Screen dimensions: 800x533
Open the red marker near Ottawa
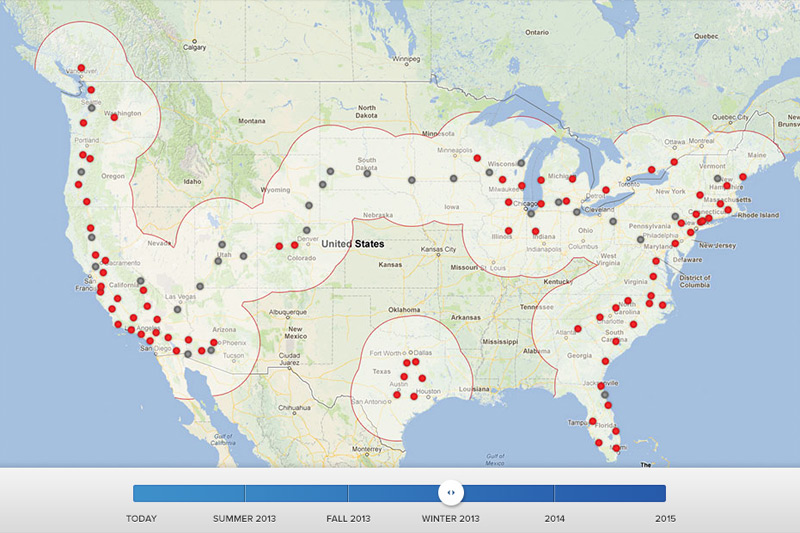coord(674,162)
